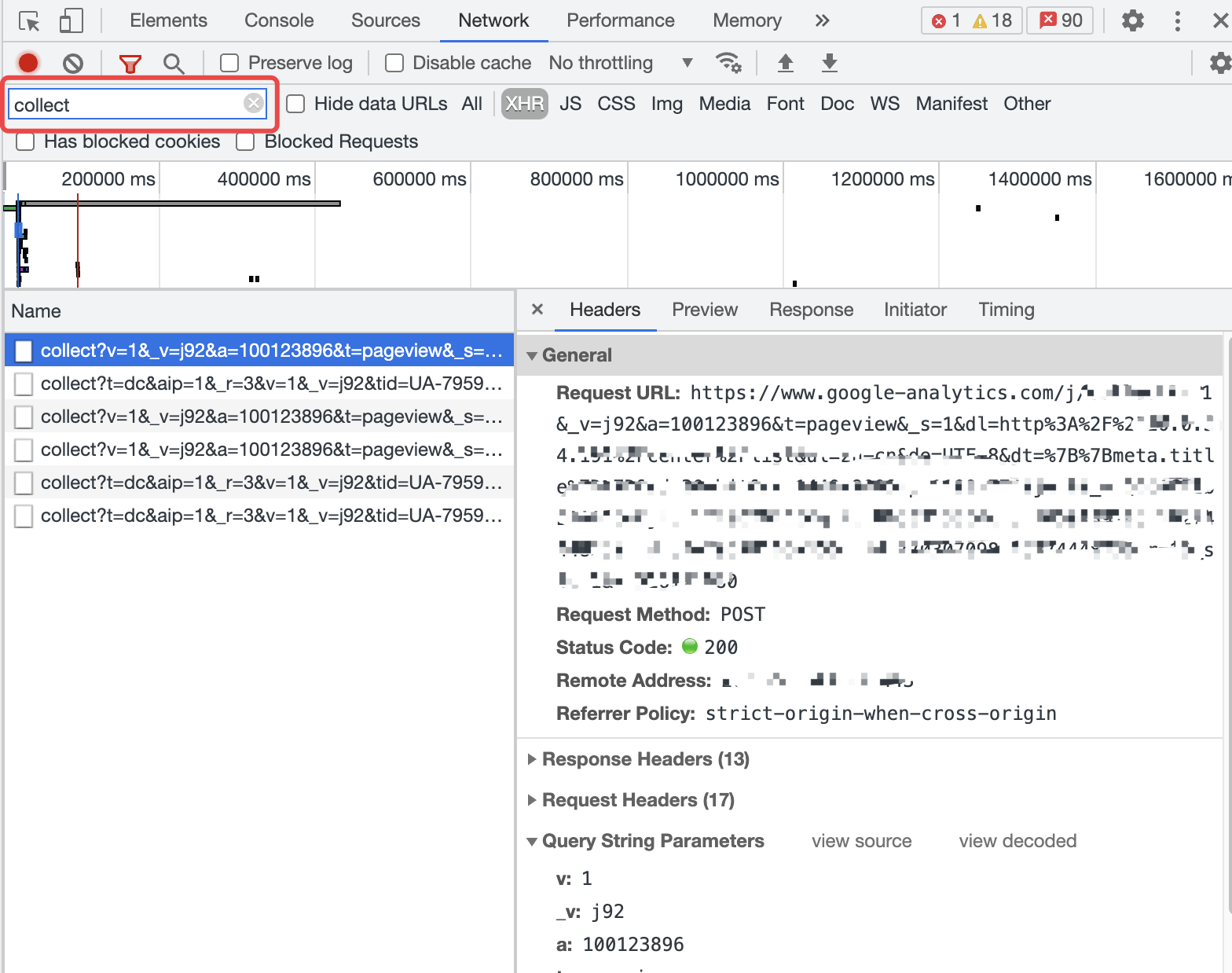The width and height of the screenshot is (1232, 973).
Task: Close the DevTools panel
Action: click(1221, 20)
